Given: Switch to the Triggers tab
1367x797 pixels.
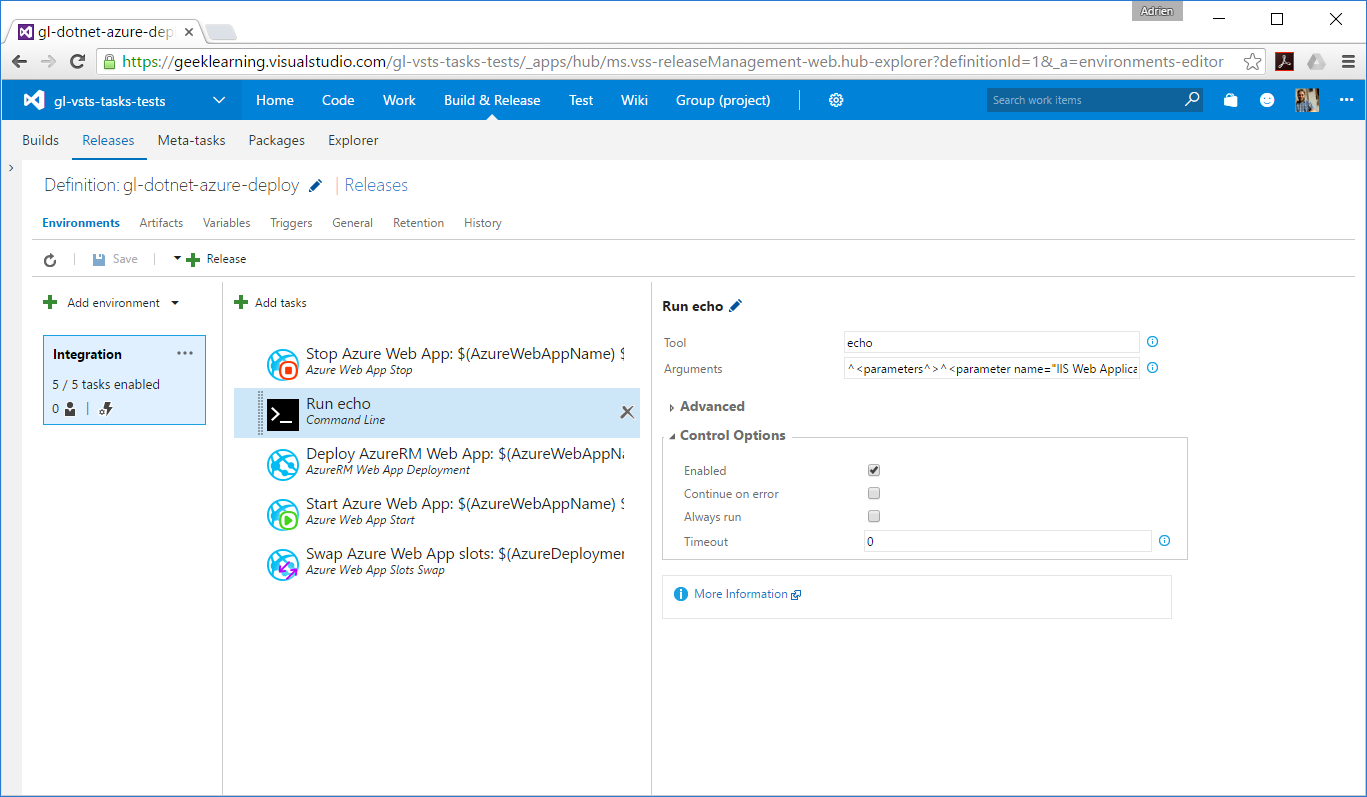Looking at the screenshot, I should click(291, 223).
